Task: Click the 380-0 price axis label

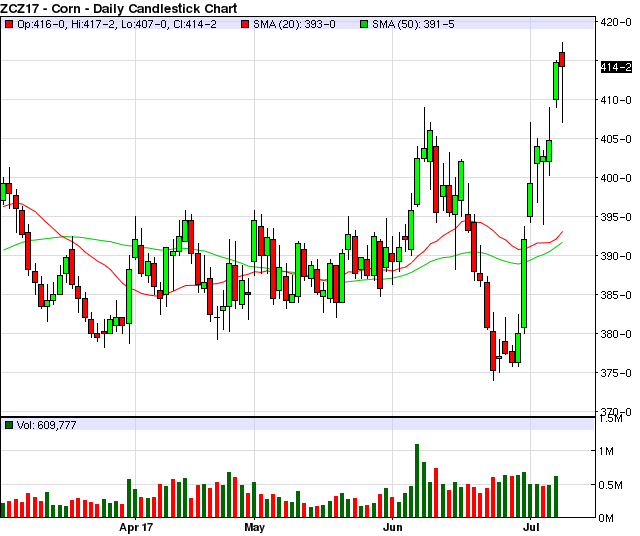Action: pyautogui.click(x=616, y=334)
